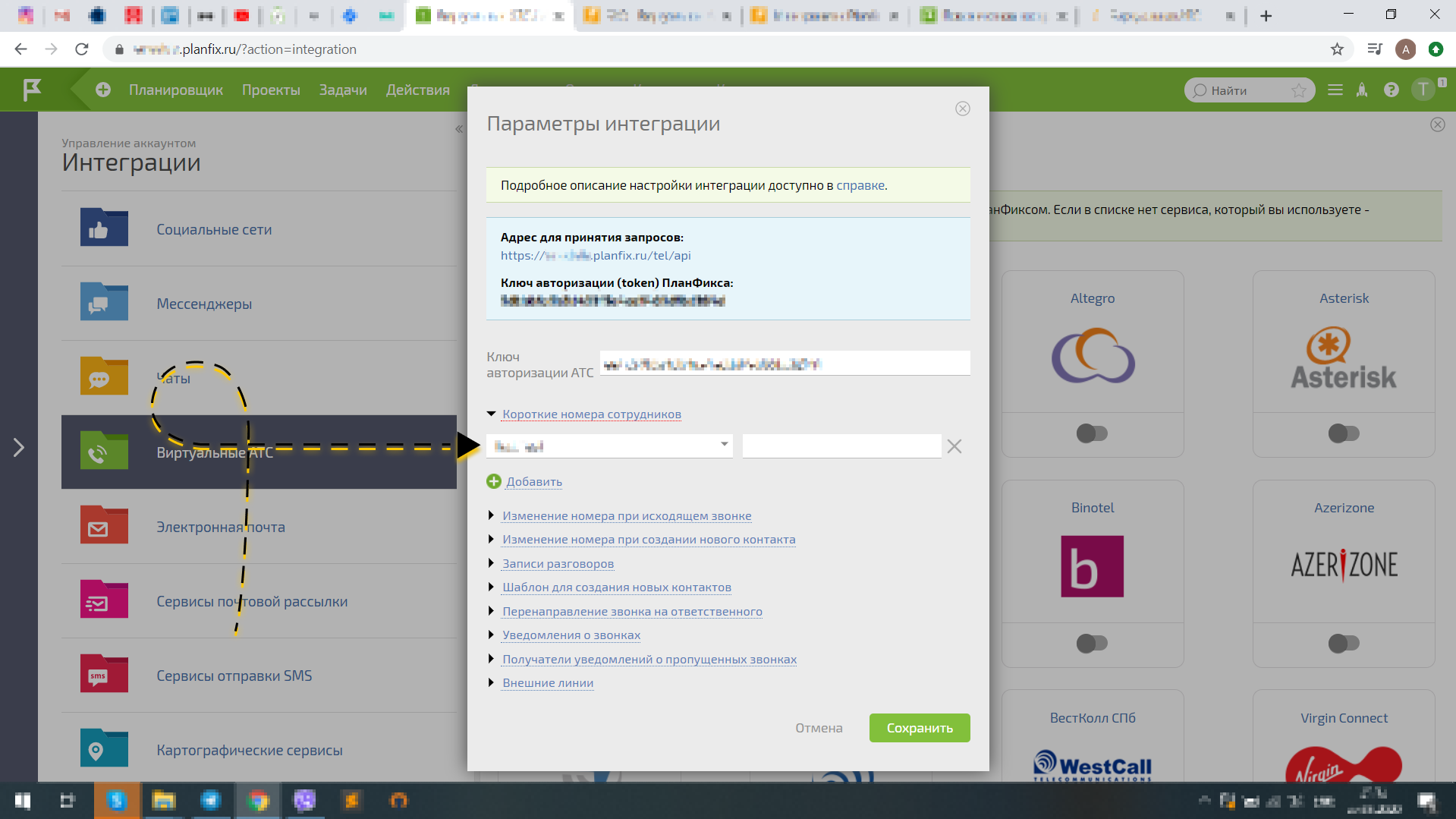This screenshot has width=1456, height=819.
Task: Click the rocket icon in header
Action: [1362, 90]
